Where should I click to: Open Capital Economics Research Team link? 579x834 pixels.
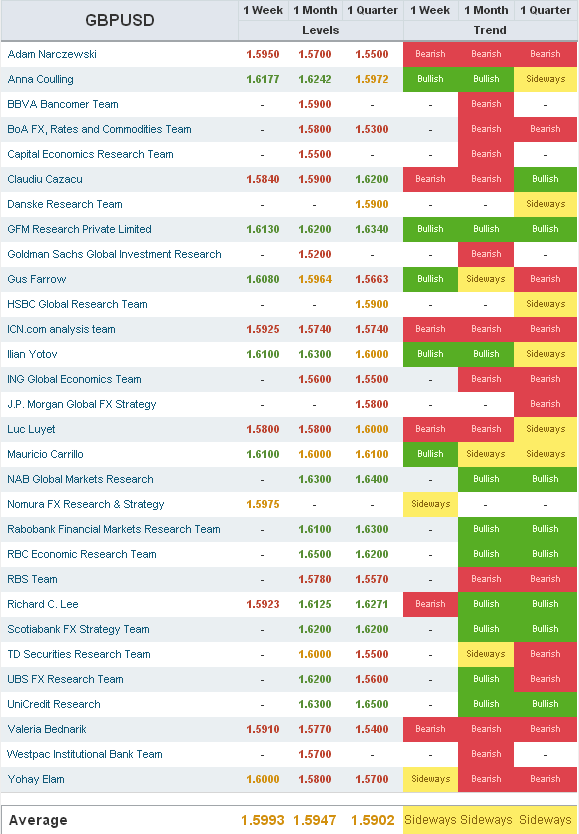coord(90,154)
